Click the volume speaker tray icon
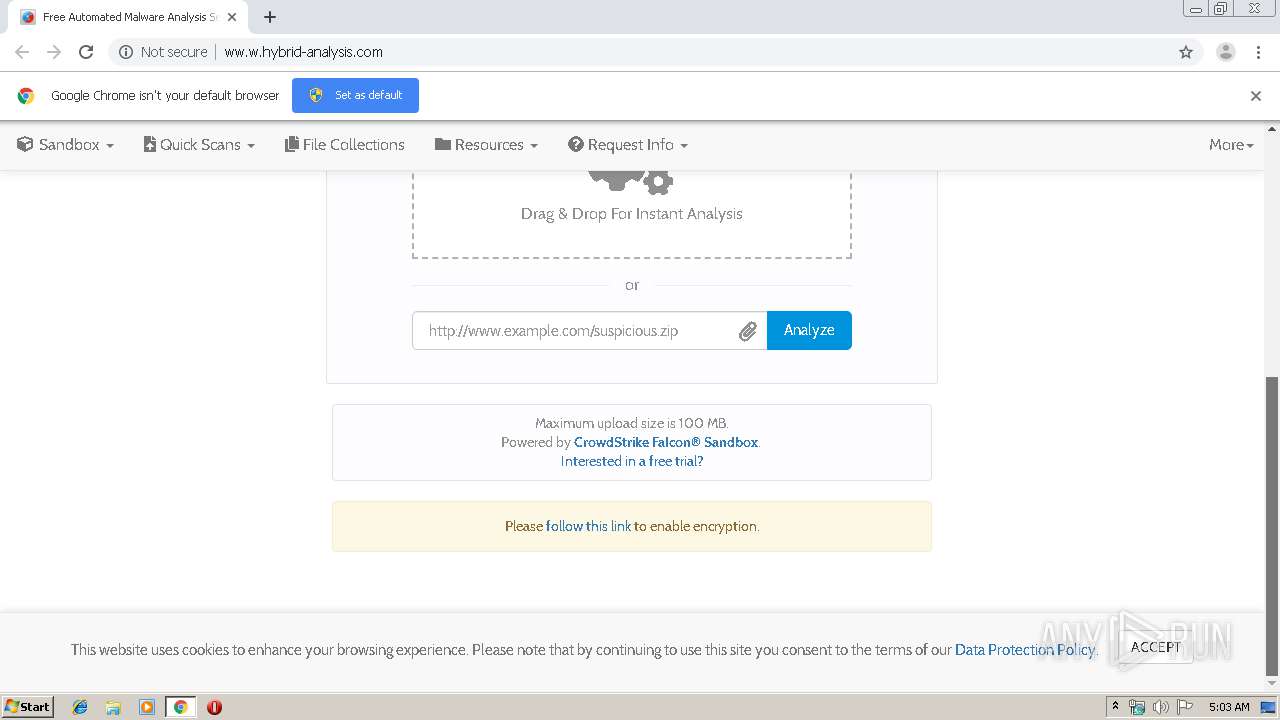 coord(1160,707)
